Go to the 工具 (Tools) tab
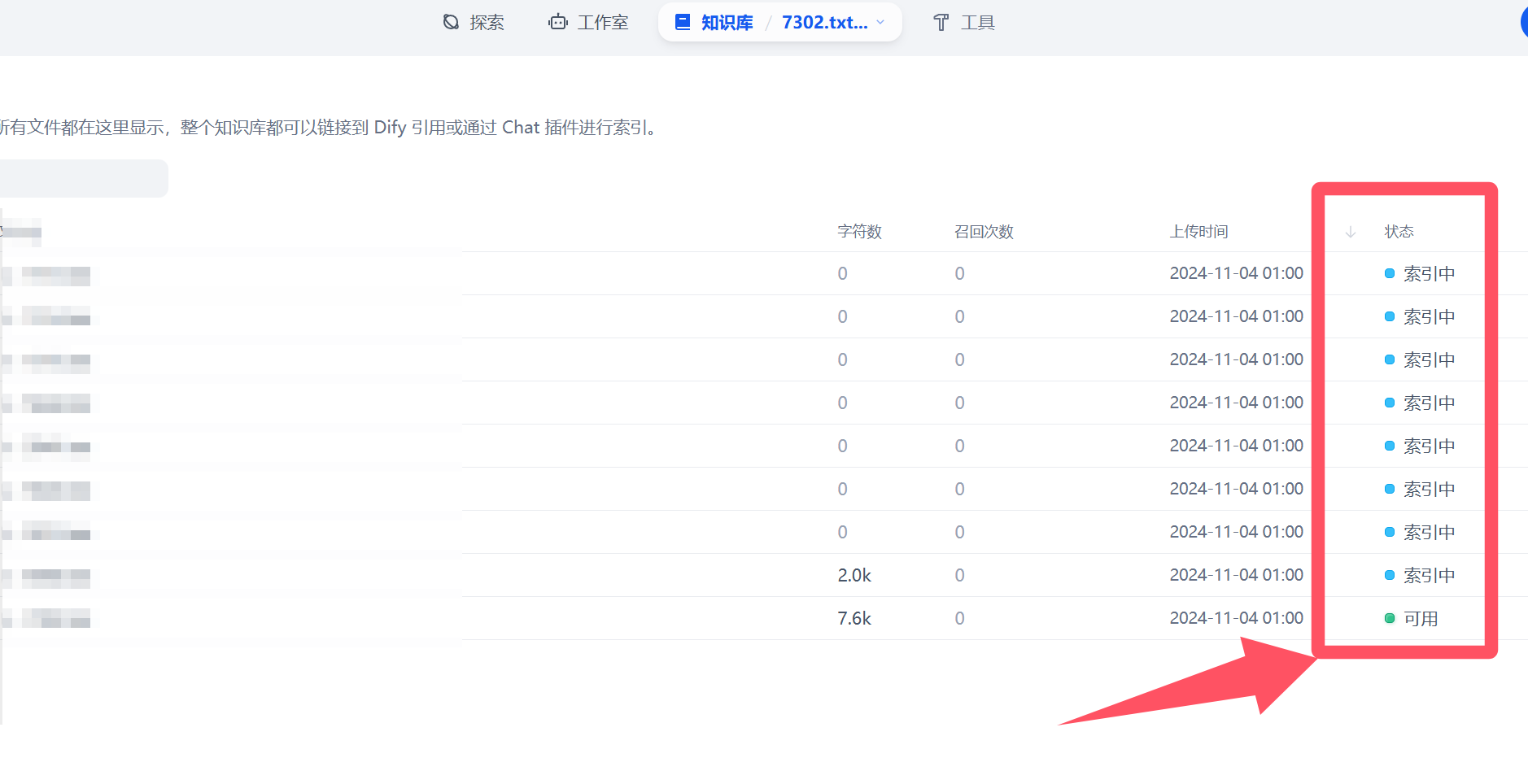 point(963,23)
